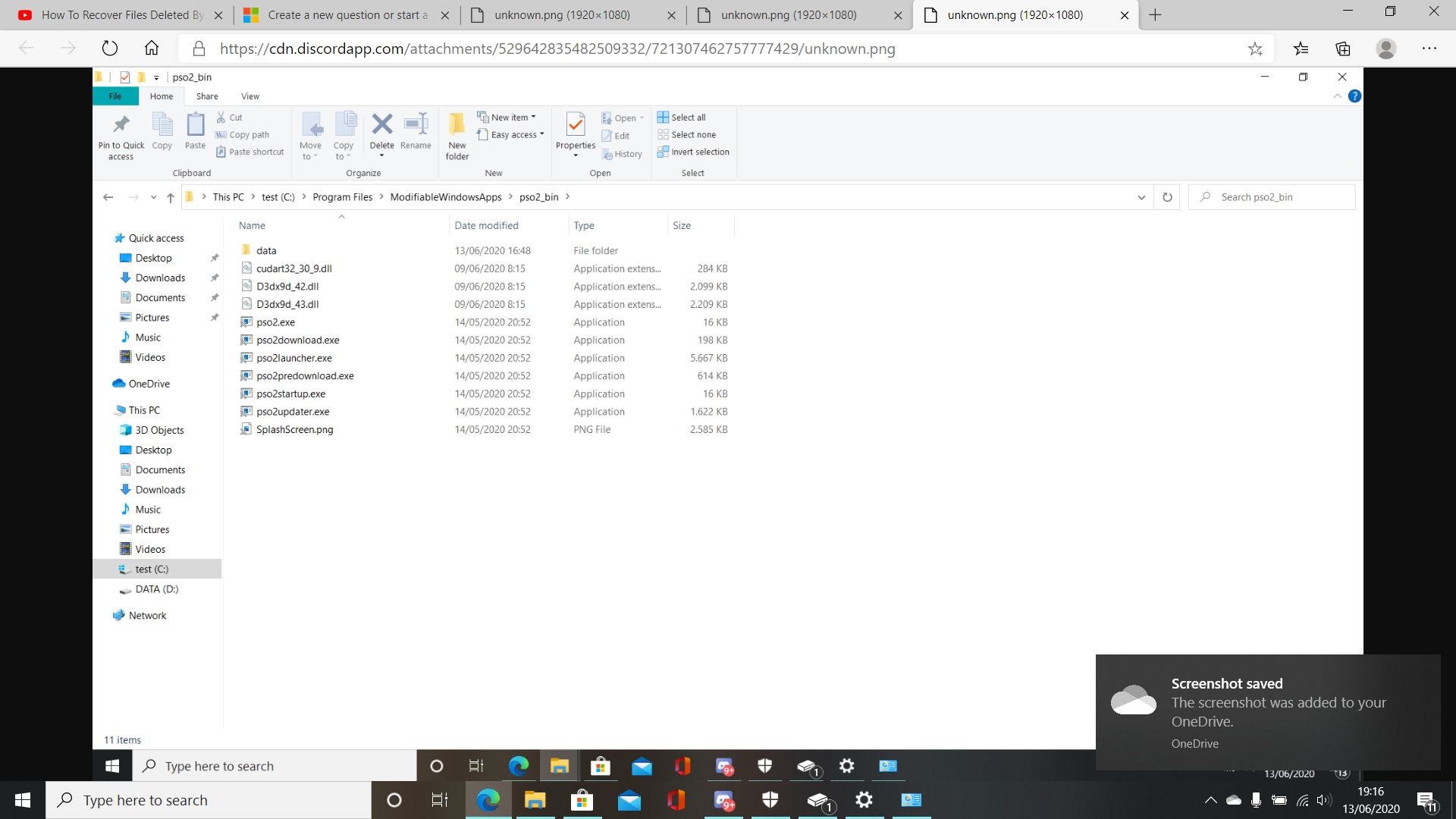Click the Search pso2_bin field
The width and height of the screenshot is (1456, 819).
coord(1272,197)
